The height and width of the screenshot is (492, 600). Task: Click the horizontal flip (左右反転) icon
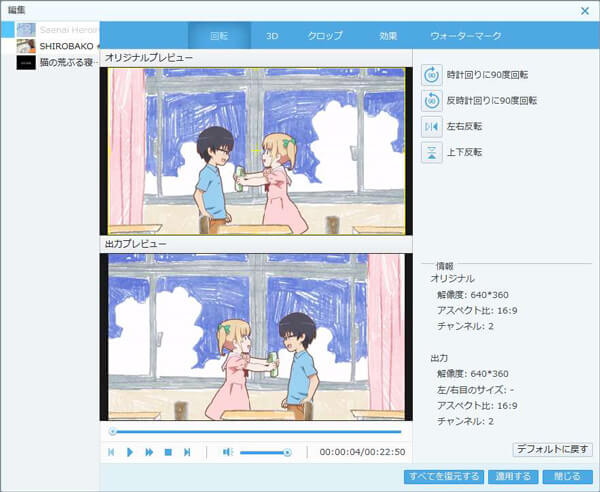pos(432,127)
